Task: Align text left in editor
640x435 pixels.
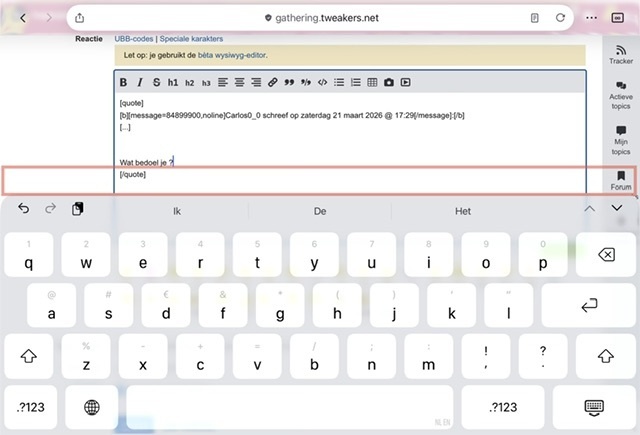Action: click(x=222, y=82)
